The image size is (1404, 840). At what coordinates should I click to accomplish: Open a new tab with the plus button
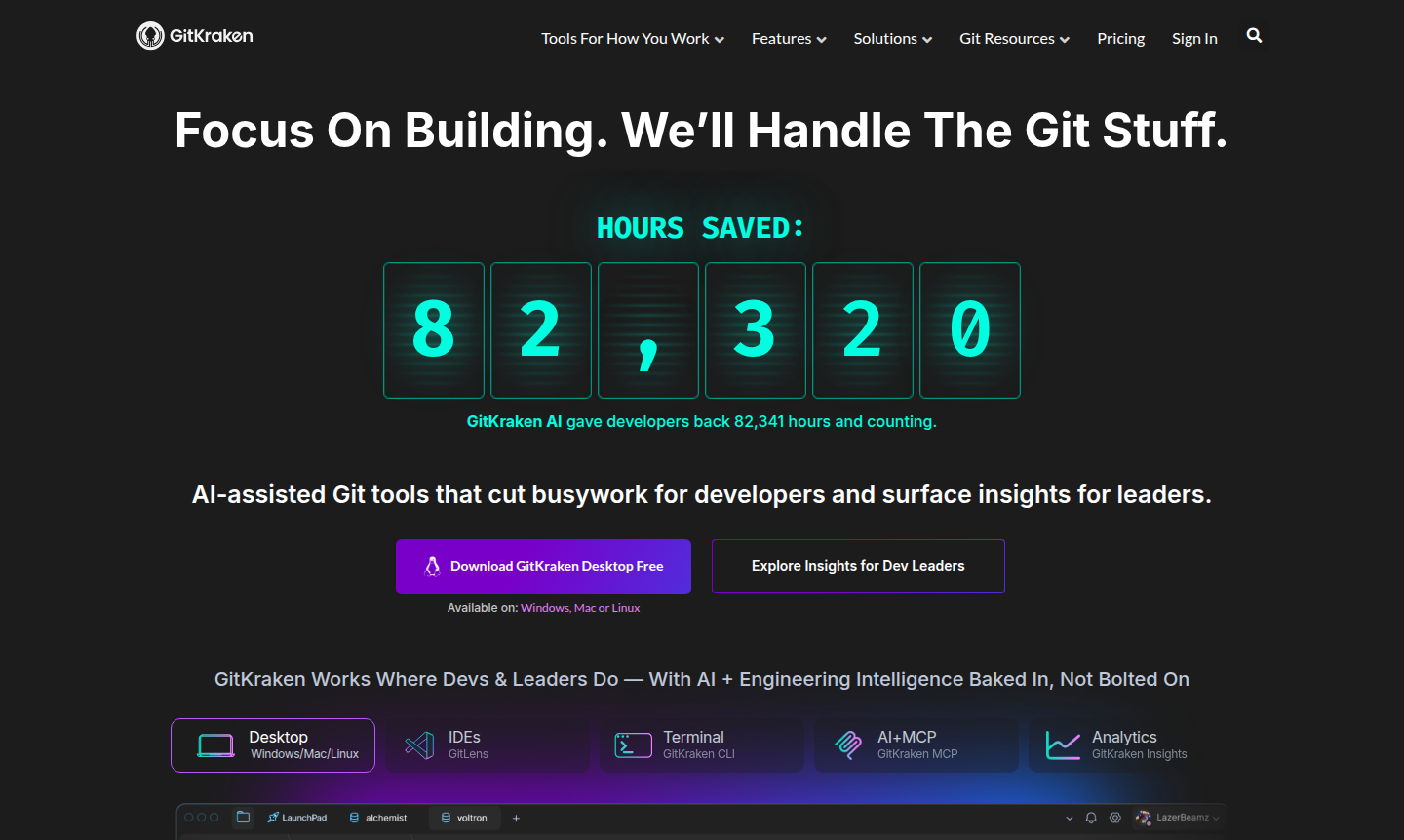tap(516, 818)
